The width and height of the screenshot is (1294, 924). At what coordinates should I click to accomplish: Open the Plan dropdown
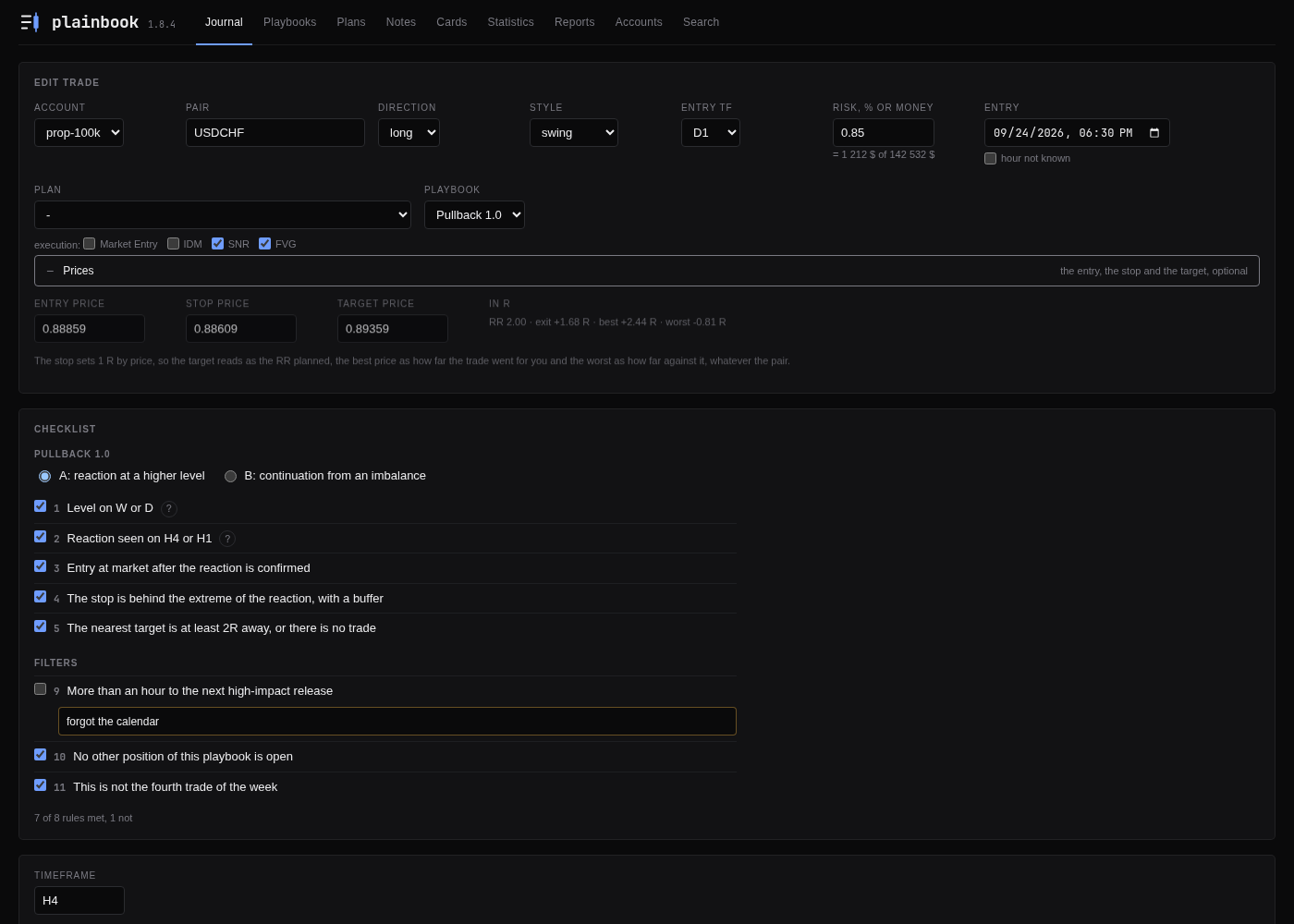(223, 215)
